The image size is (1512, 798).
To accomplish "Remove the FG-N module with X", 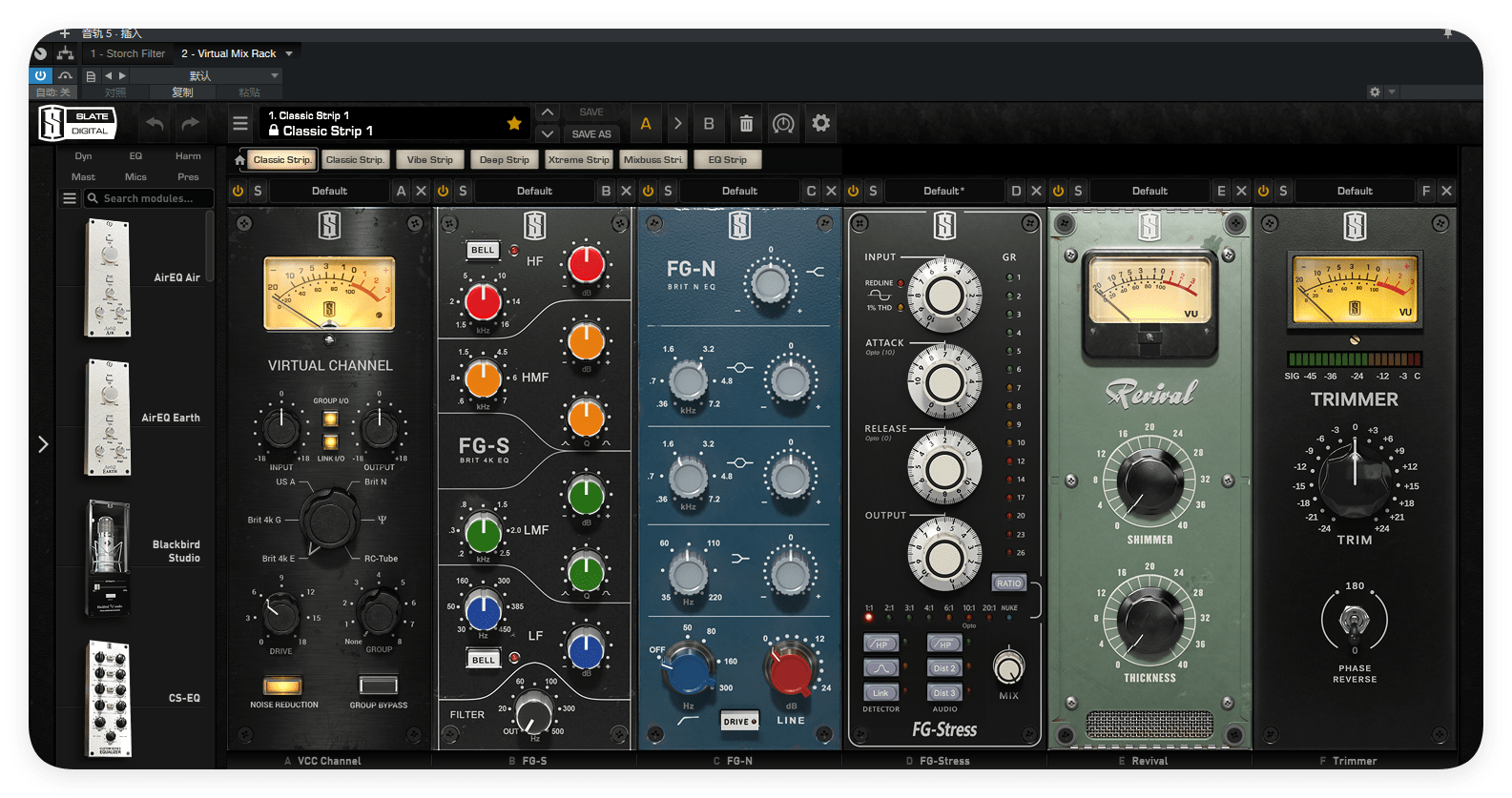I will [831, 191].
